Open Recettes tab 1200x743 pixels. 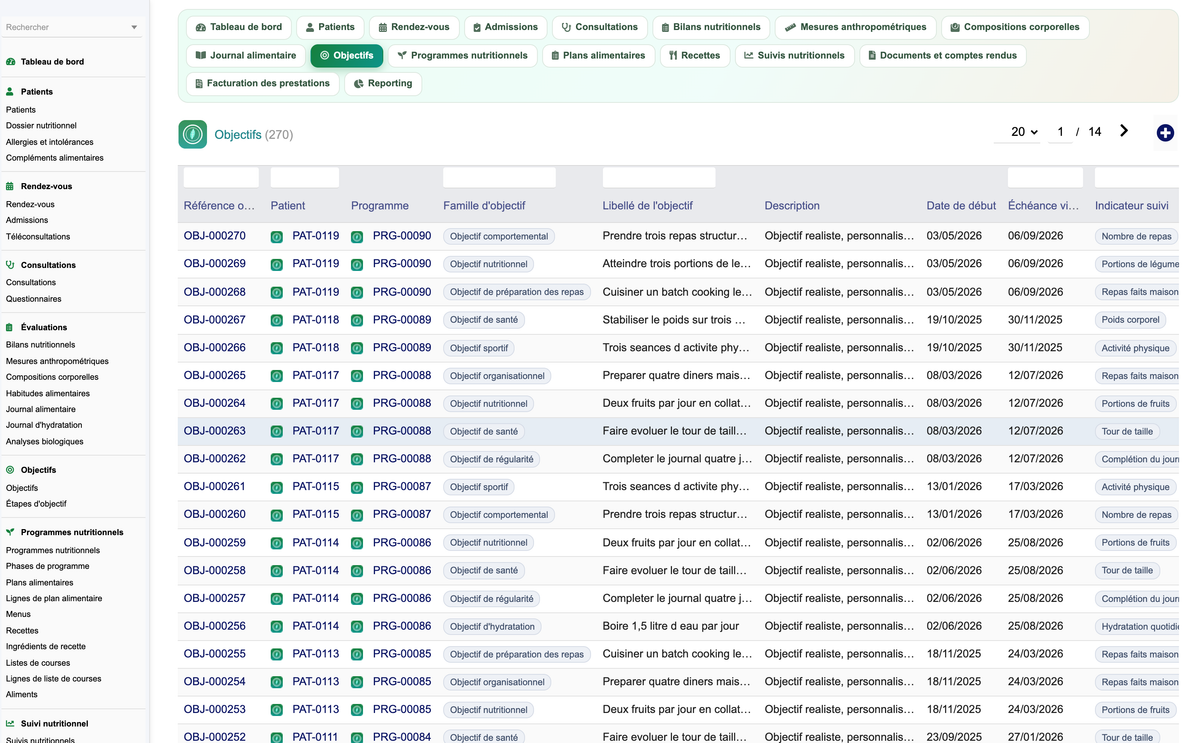pyautogui.click(x=694, y=56)
